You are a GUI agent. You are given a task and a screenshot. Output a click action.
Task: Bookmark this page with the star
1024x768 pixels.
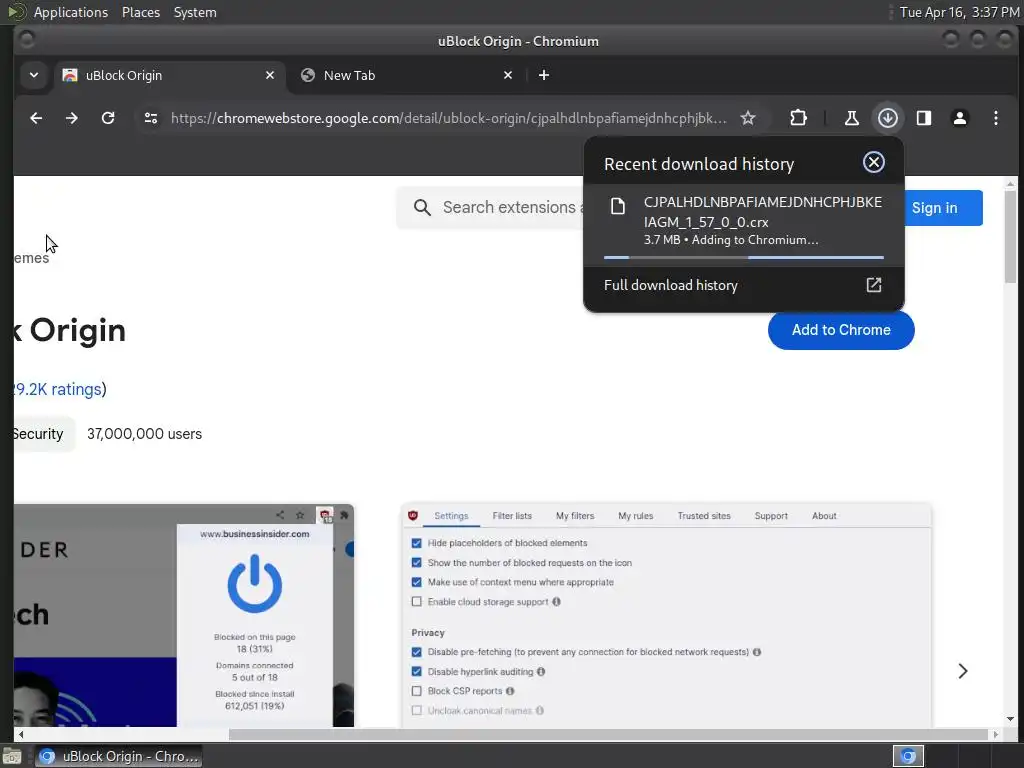748,118
